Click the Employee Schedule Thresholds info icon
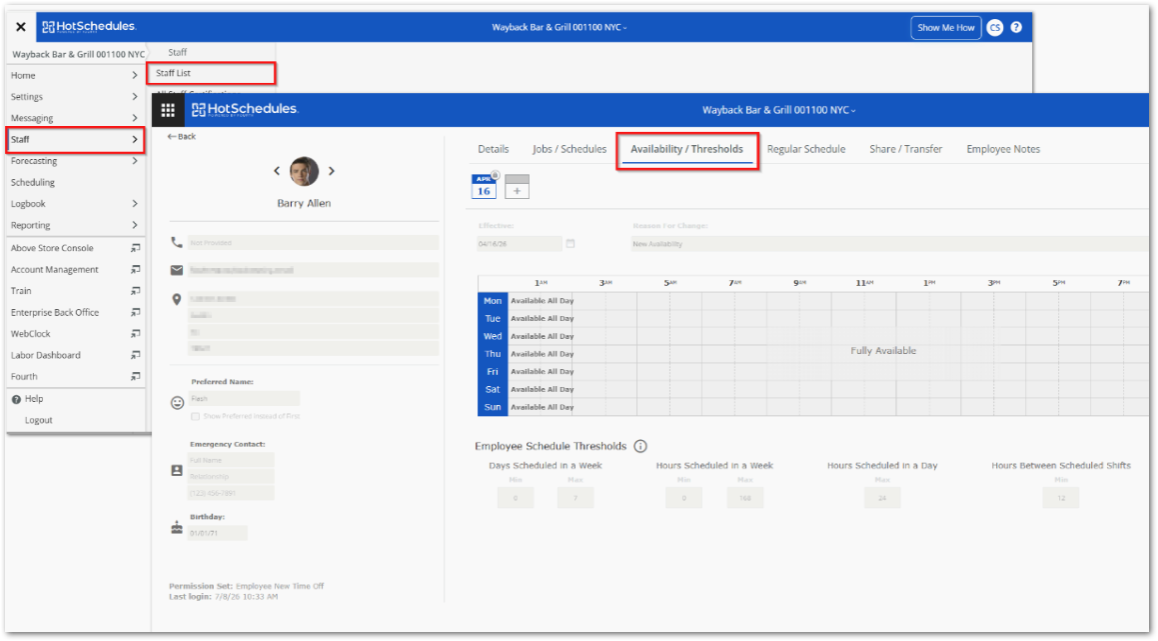This screenshot has width=1158, height=641. click(640, 446)
